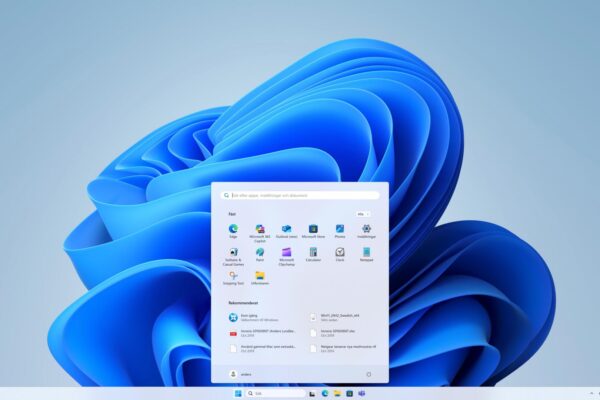Launch Microsoft Clipchamp
Image resolution: width=600 pixels, height=400 pixels.
click(287, 256)
